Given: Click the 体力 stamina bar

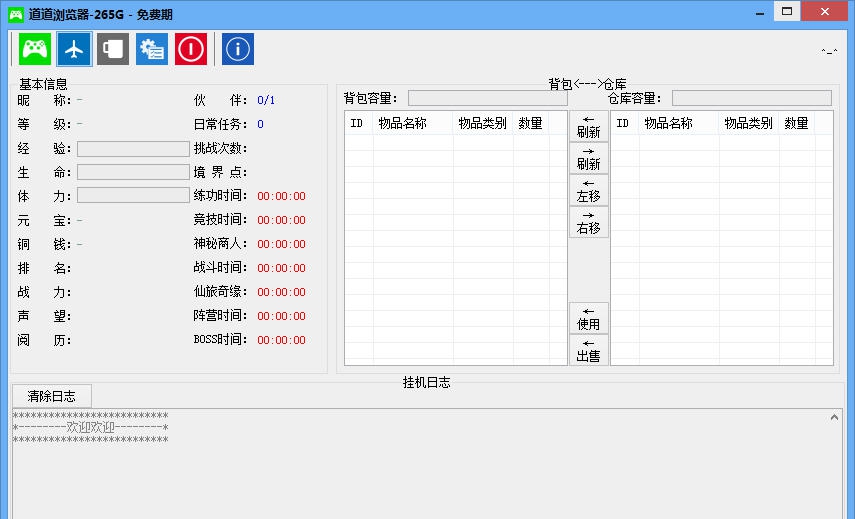Looking at the screenshot, I should (133, 195).
